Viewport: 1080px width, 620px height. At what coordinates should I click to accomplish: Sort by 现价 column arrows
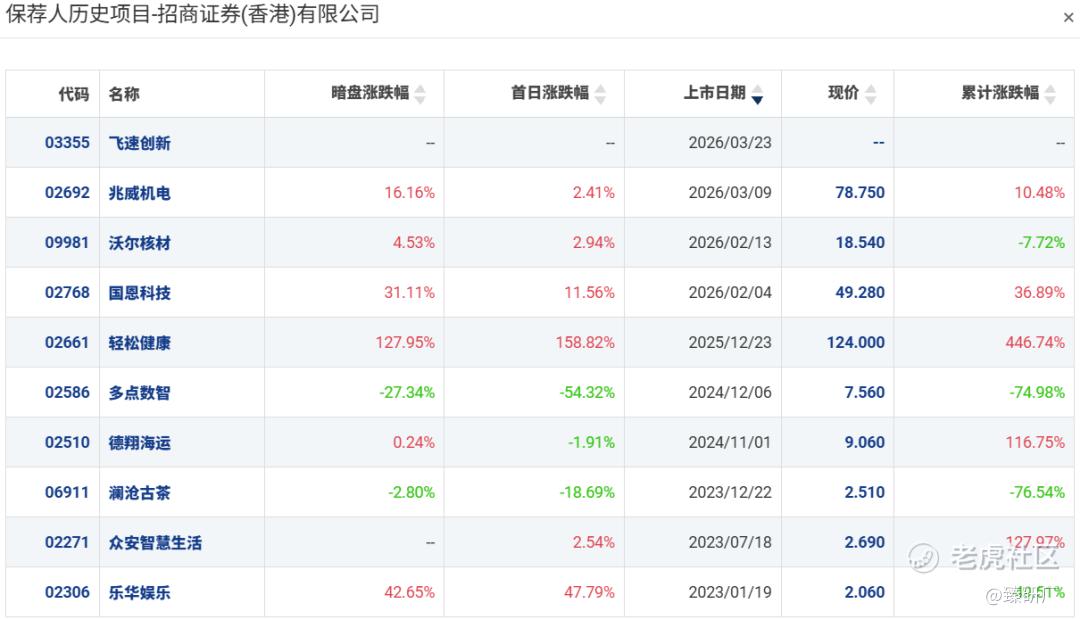pyautogui.click(x=870, y=94)
